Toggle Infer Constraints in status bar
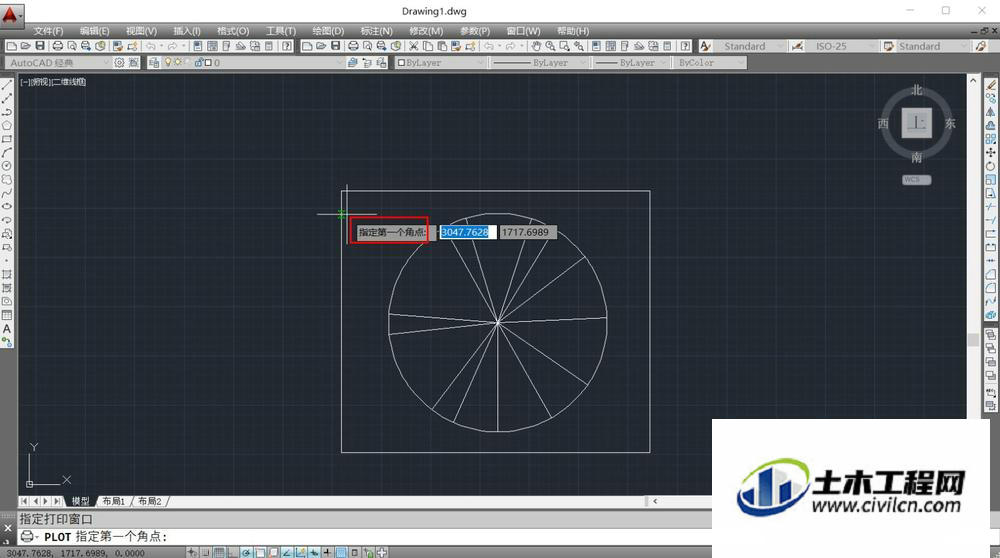Screen dimensions: 1000x558 [191, 552]
